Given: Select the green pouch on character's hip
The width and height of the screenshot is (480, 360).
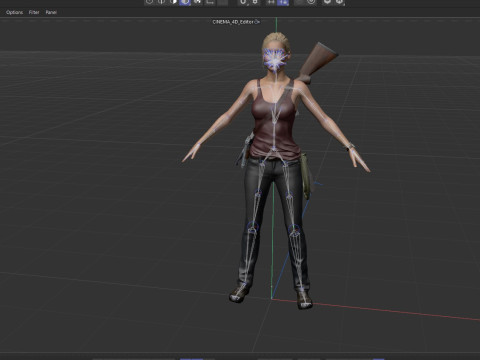Looking at the screenshot, I should coord(306,176).
